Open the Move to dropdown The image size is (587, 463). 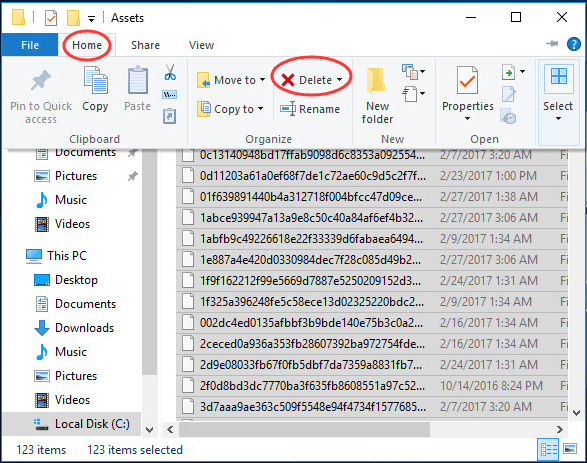pos(231,80)
